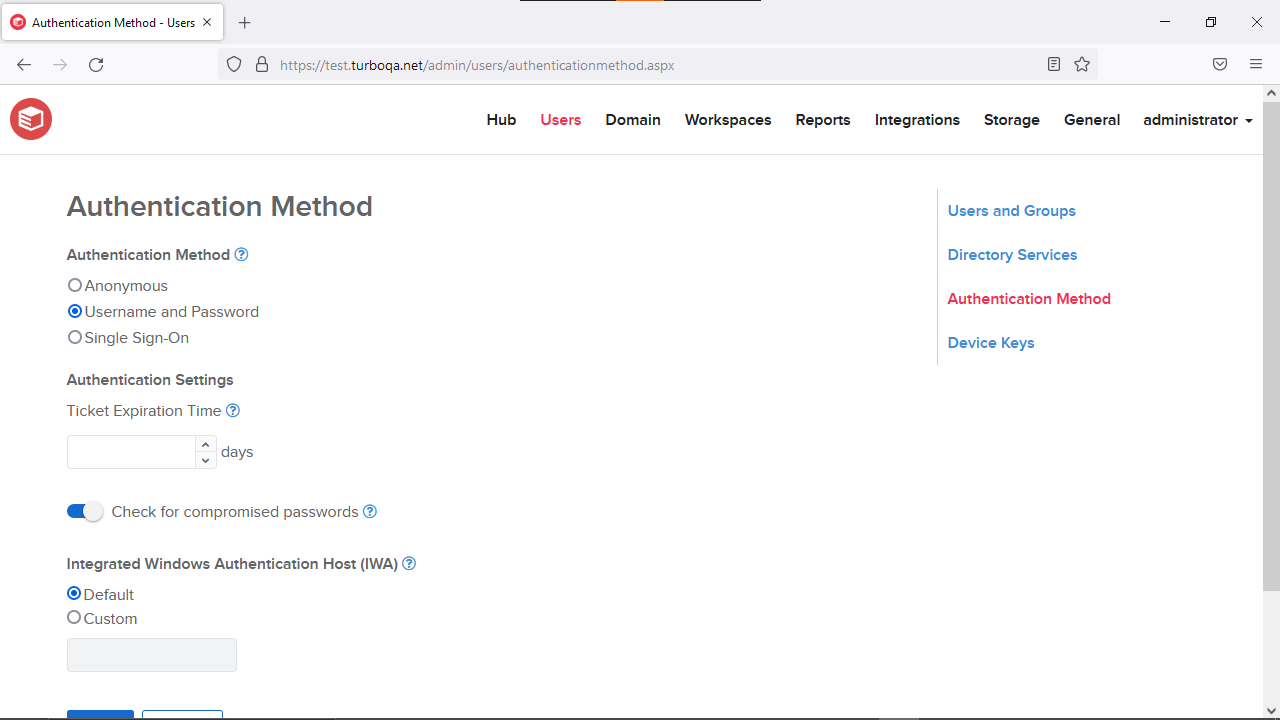Image resolution: width=1280 pixels, height=720 pixels.
Task: Click the custom IWA host field
Action: [x=152, y=655]
